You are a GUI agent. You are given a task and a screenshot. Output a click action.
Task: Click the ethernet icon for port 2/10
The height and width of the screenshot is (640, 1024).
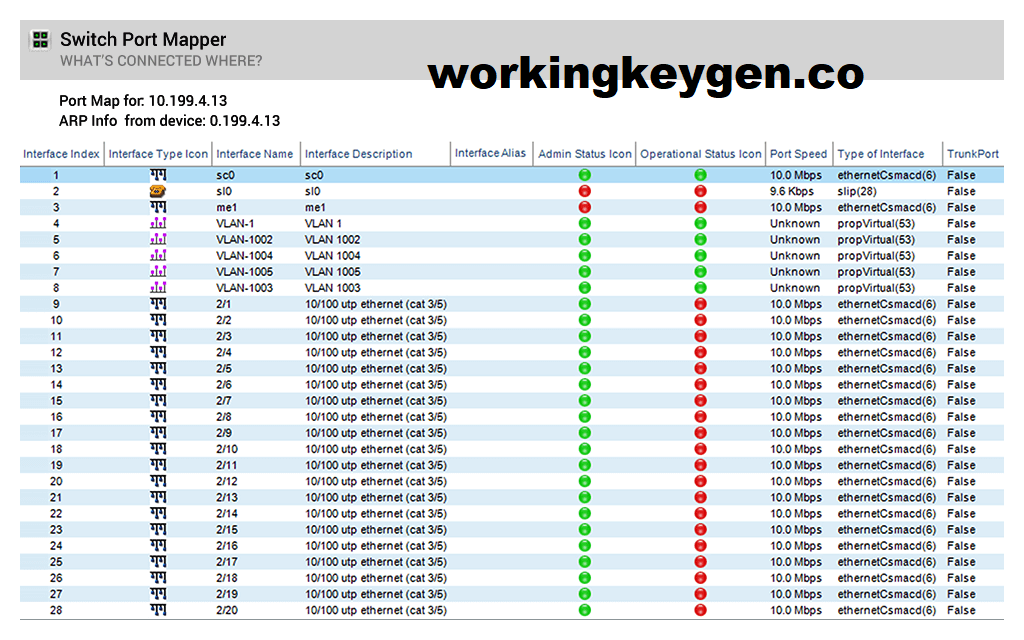(x=158, y=449)
